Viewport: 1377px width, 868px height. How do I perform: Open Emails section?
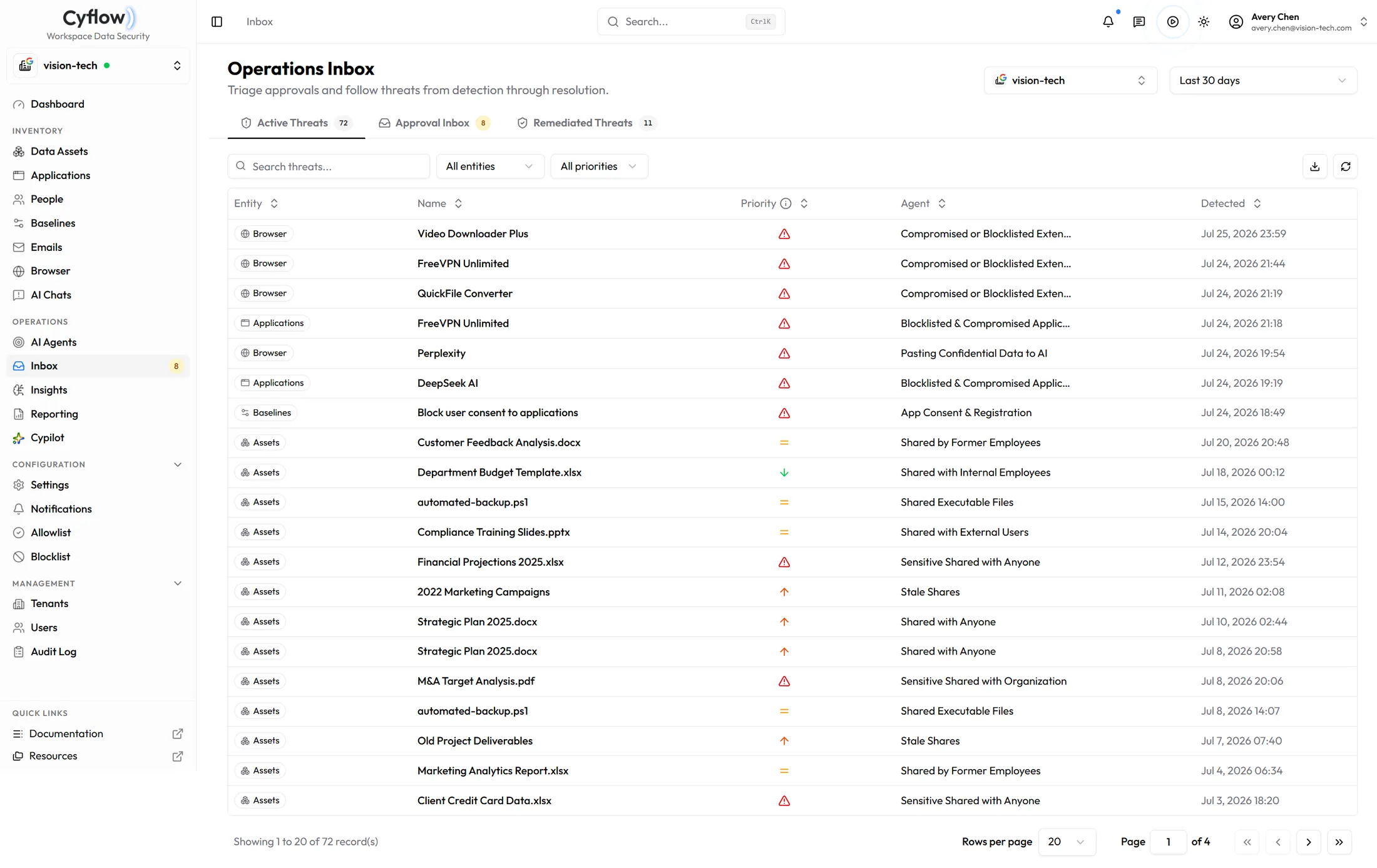click(46, 247)
